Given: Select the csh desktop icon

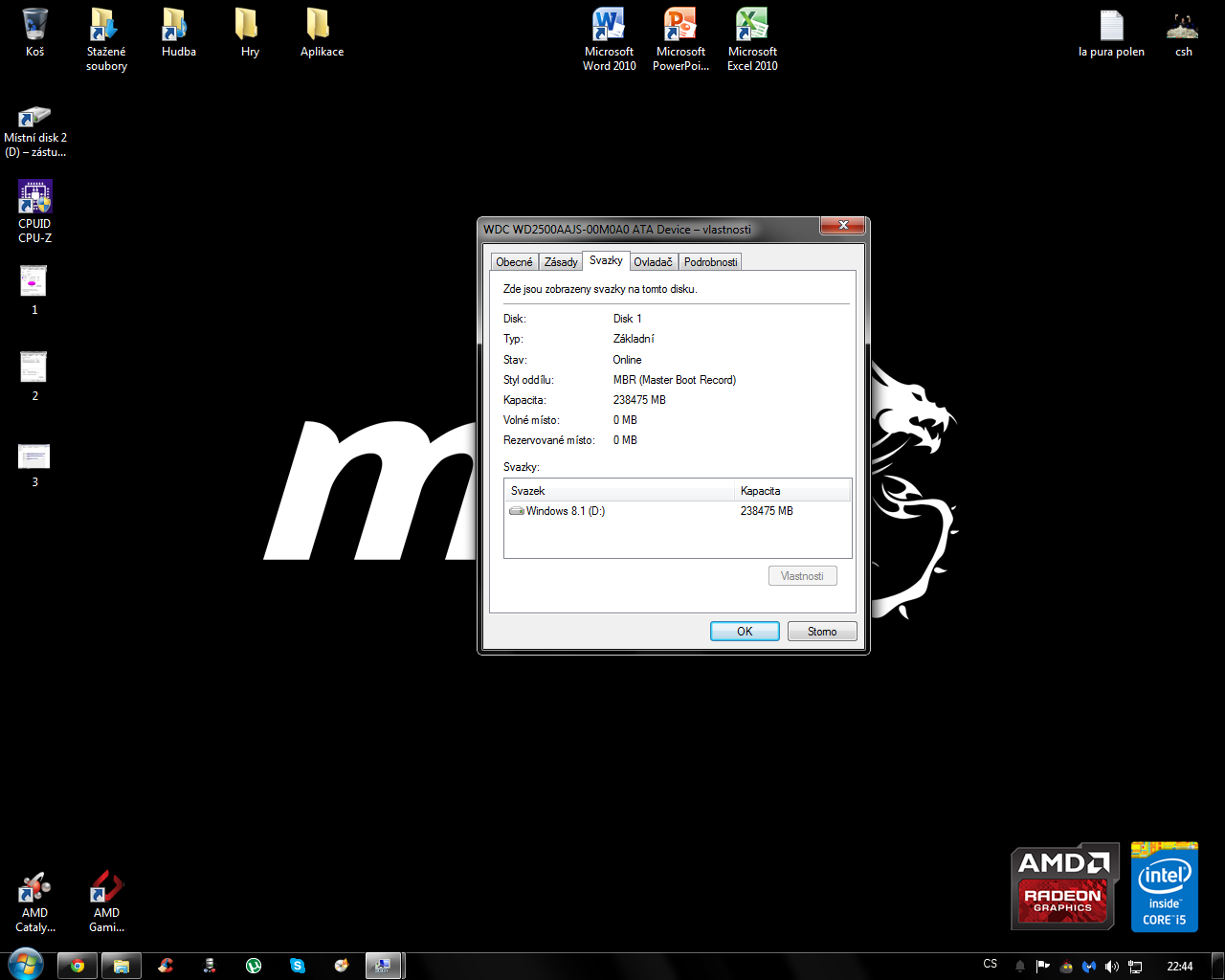Looking at the screenshot, I should [x=1183, y=33].
